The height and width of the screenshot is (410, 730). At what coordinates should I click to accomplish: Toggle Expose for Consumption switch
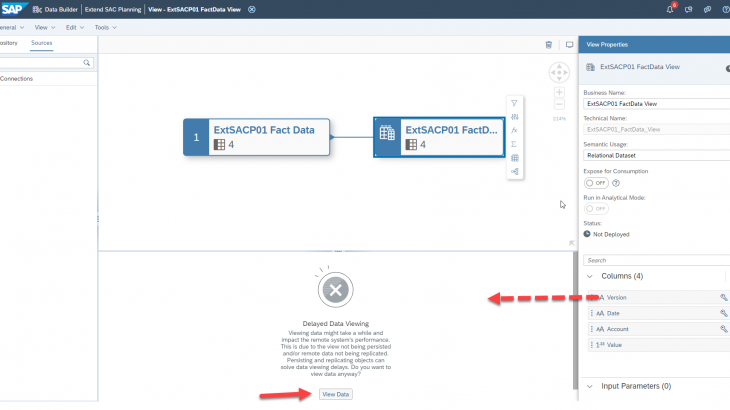coord(595,183)
